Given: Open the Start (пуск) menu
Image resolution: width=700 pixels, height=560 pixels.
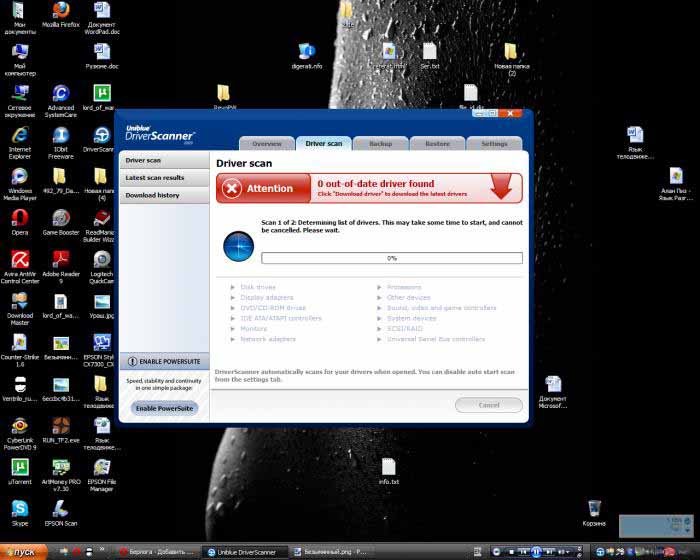Looking at the screenshot, I should (24, 552).
